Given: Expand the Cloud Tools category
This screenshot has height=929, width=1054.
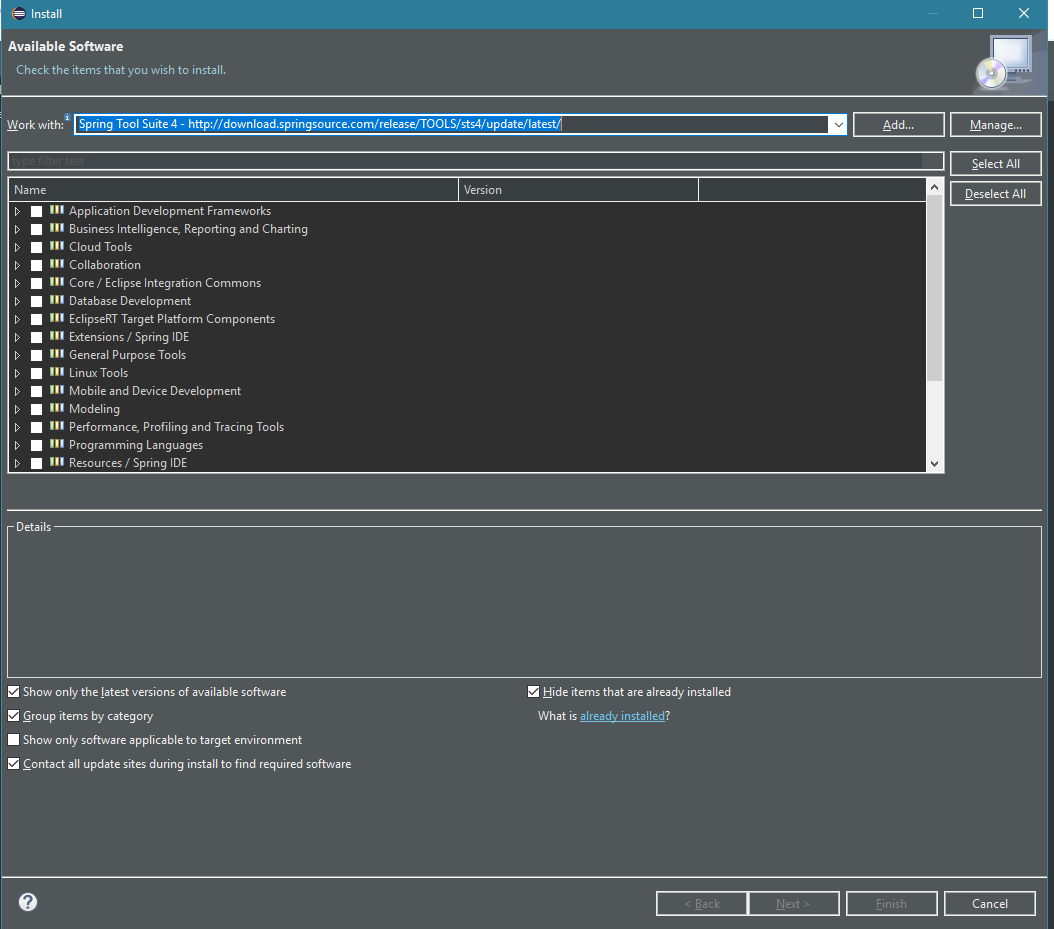Looking at the screenshot, I should 17,247.
